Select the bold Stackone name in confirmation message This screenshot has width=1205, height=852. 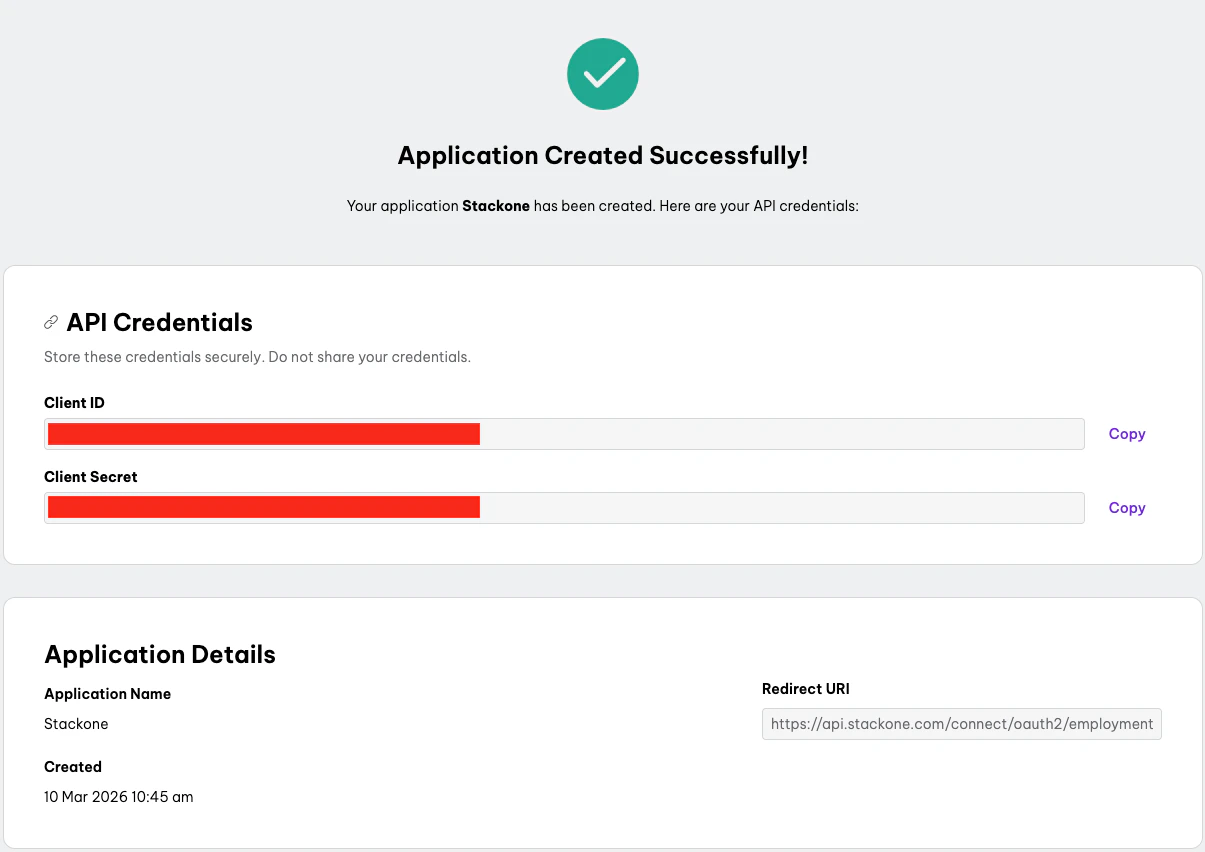pos(496,205)
